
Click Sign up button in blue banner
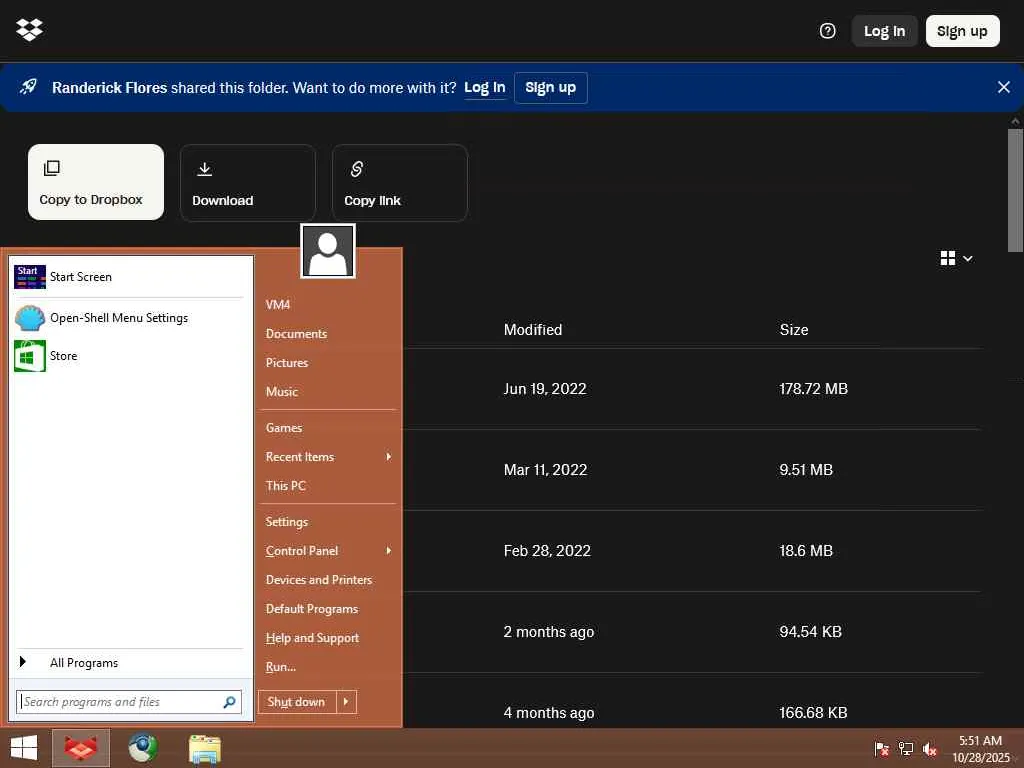(x=551, y=88)
